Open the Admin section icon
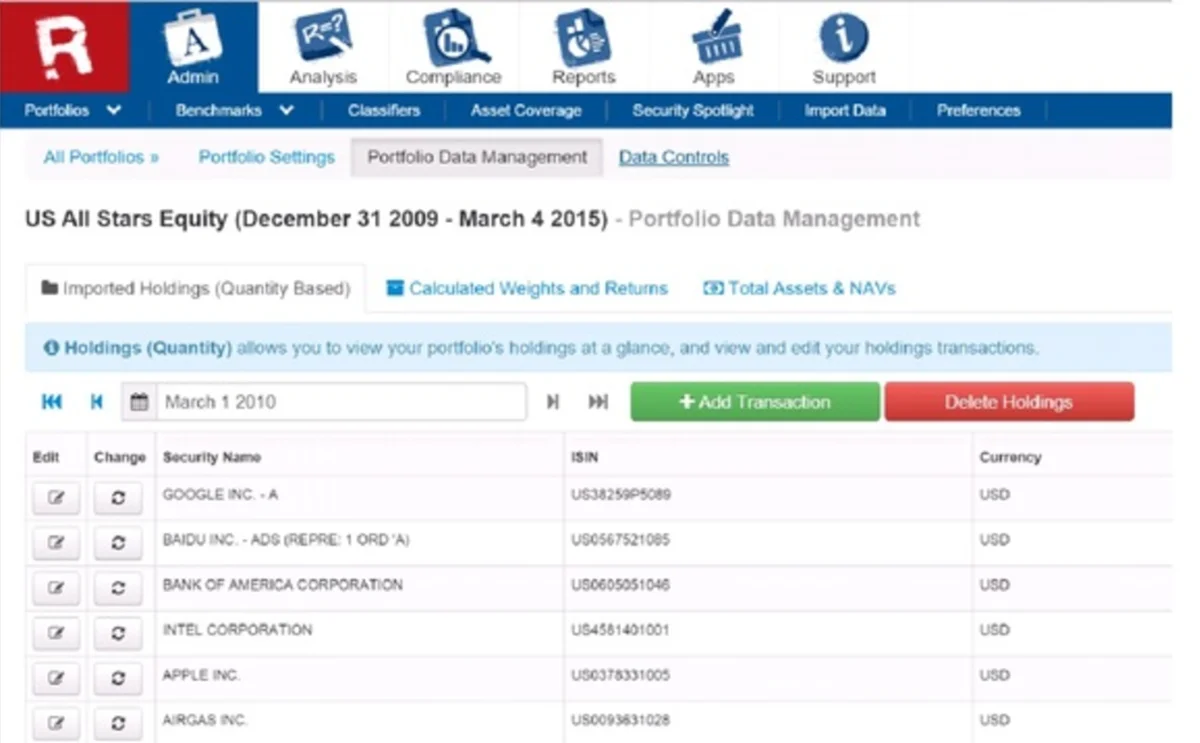This screenshot has height=743, width=1200. 193,47
